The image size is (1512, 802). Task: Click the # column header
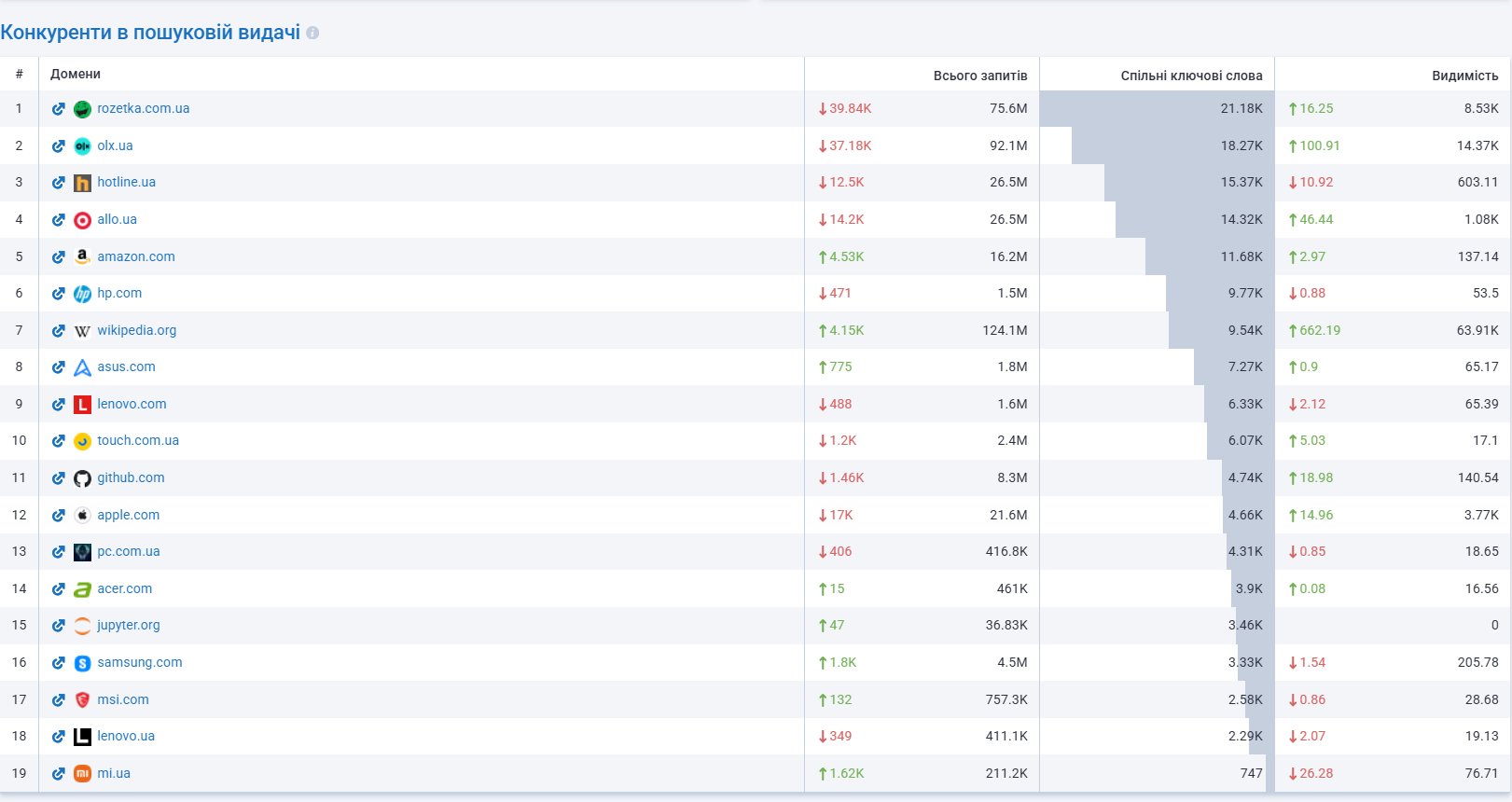[x=19, y=74]
